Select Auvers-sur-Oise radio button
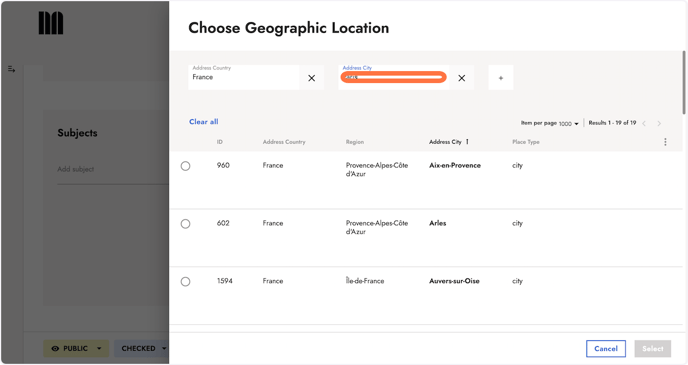Viewport: 688px width, 365px height. 186,282
